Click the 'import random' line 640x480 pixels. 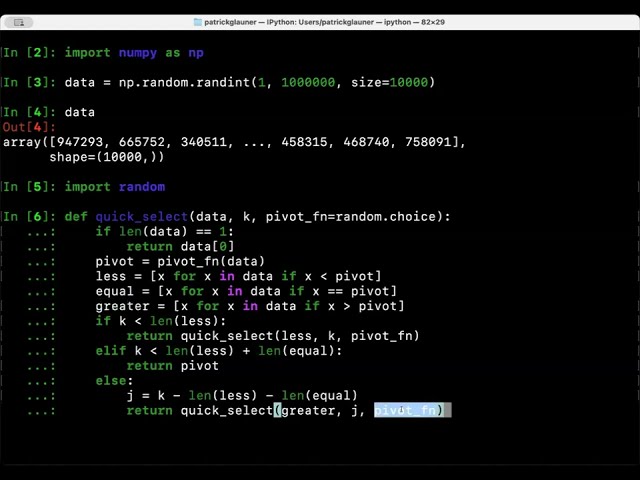pos(115,187)
